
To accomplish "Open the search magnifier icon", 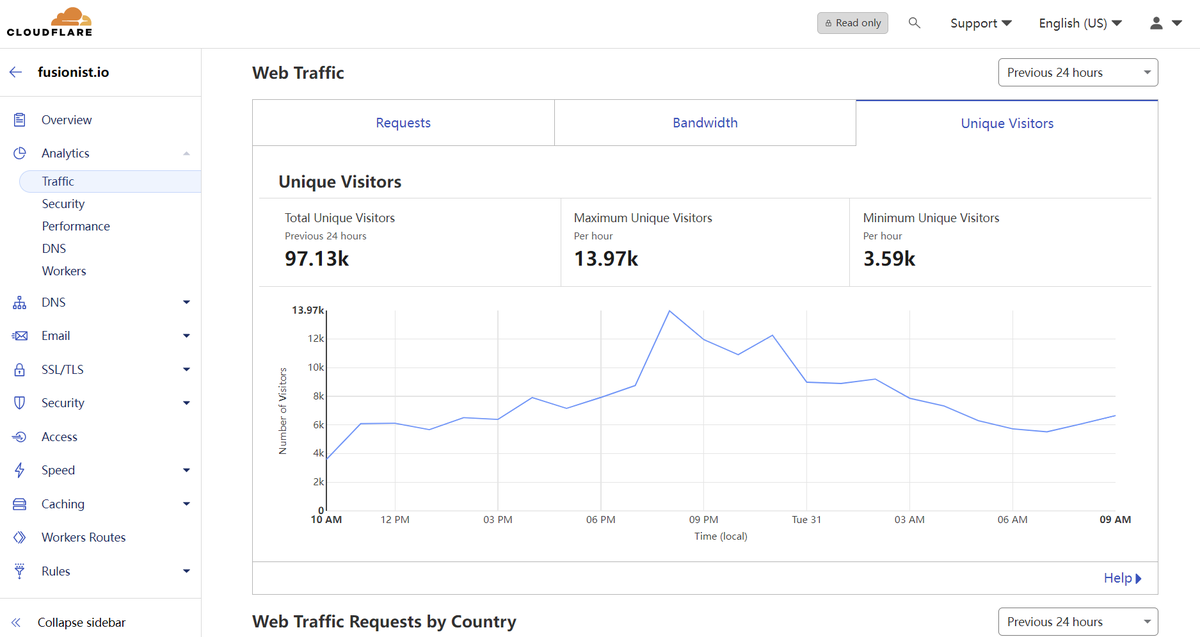I will [x=914, y=23].
